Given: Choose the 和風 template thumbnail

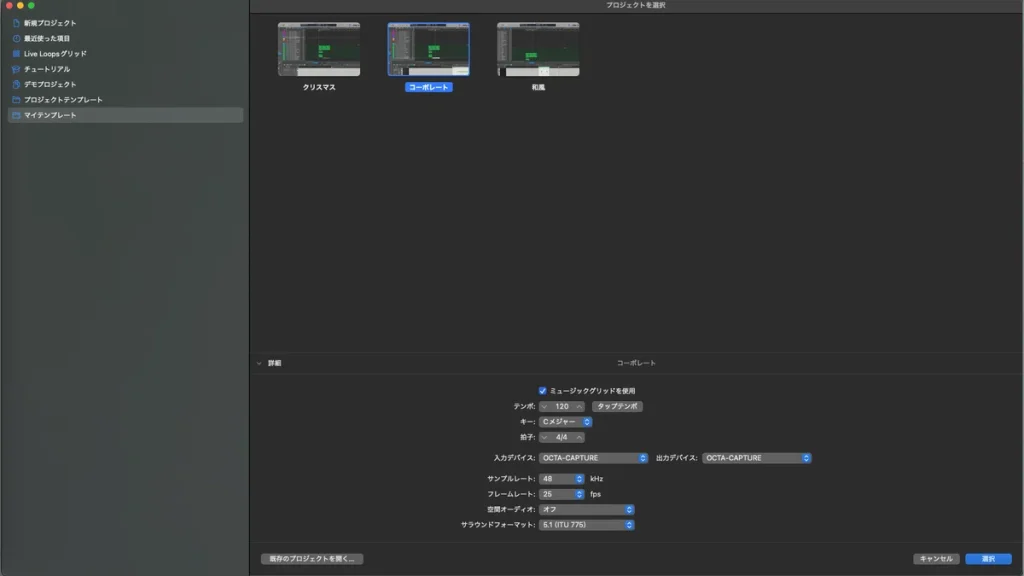Looking at the screenshot, I should coord(538,50).
